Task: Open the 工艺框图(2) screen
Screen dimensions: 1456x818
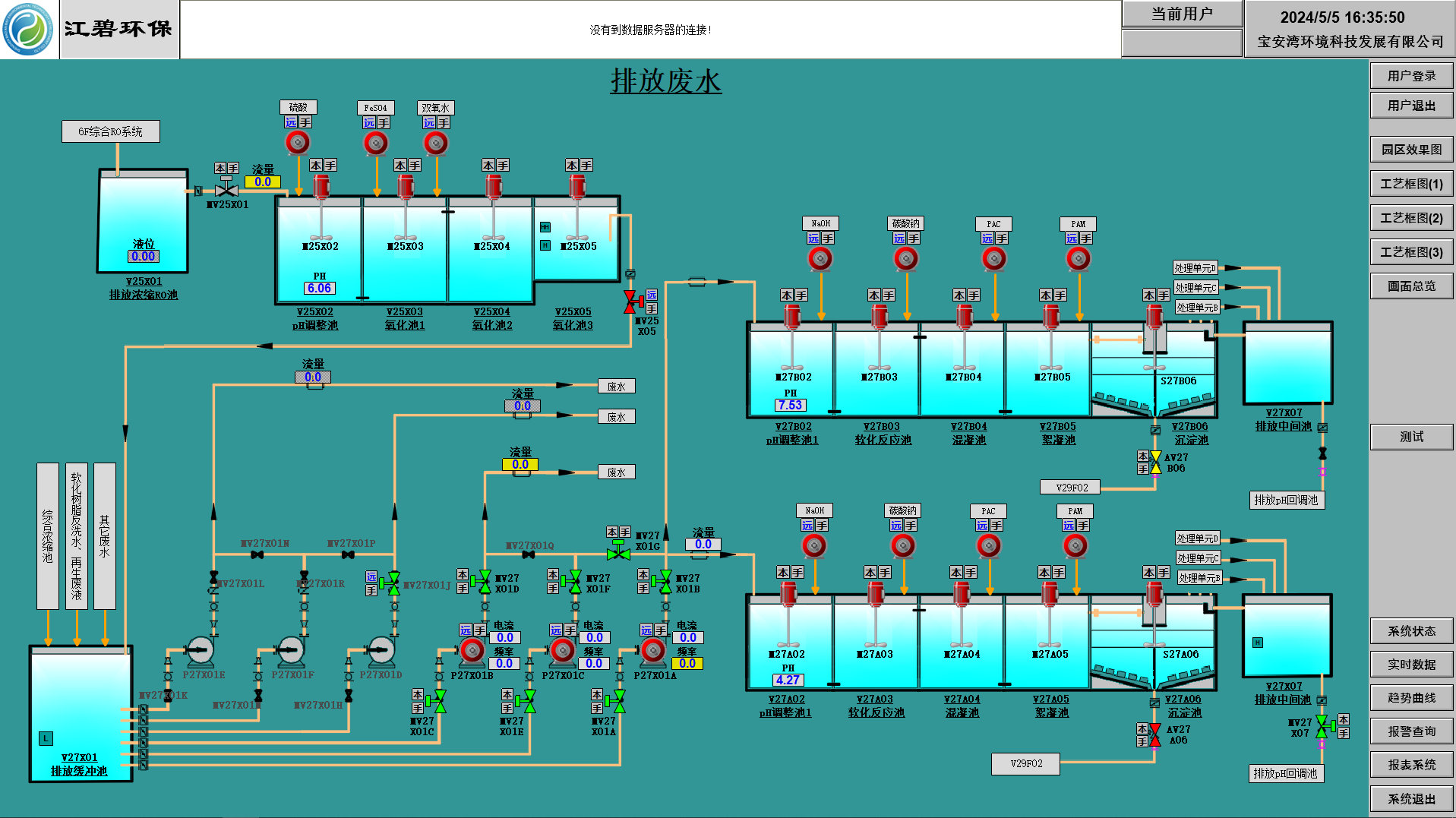Action: [x=1411, y=218]
